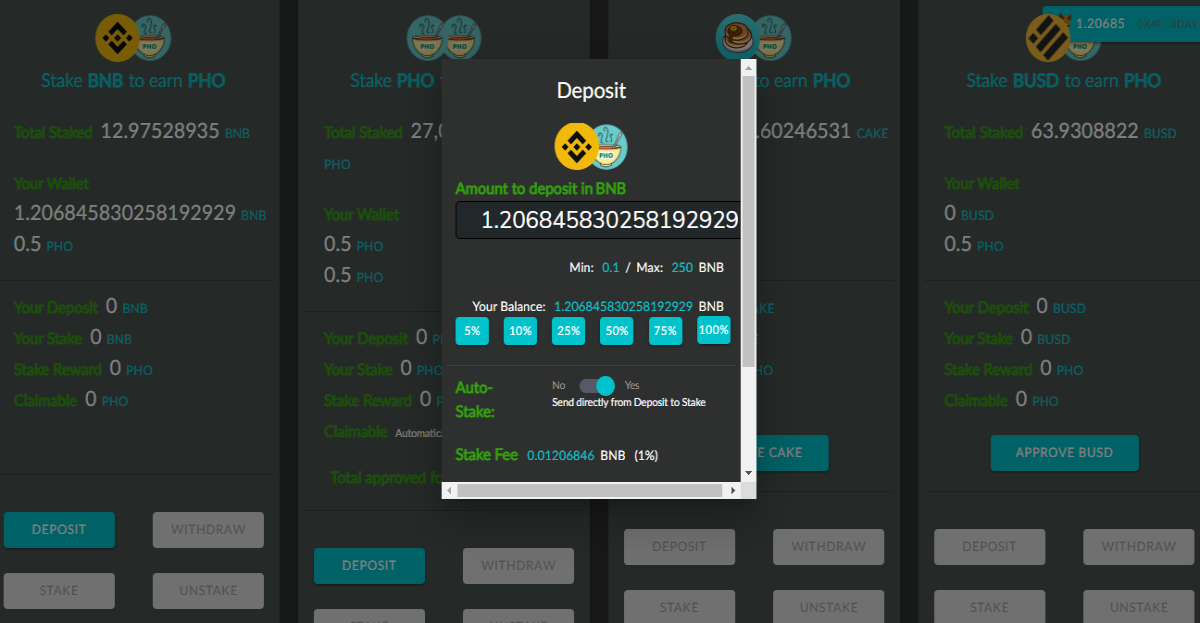1200x623 pixels.
Task: Click 'Stake BUSD to earn PHO' heading
Action: coord(1063,81)
